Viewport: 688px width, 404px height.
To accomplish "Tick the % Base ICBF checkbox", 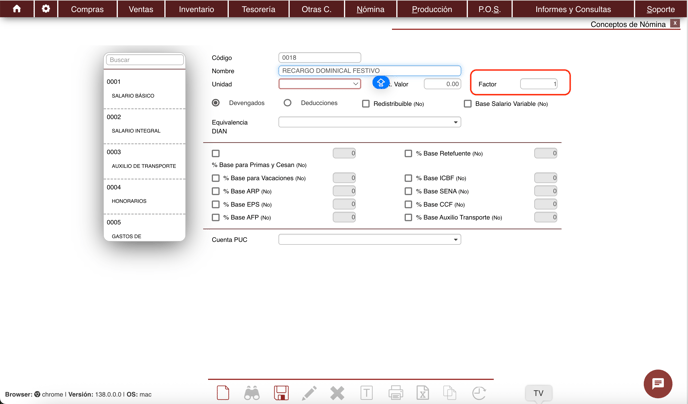I will [x=408, y=178].
